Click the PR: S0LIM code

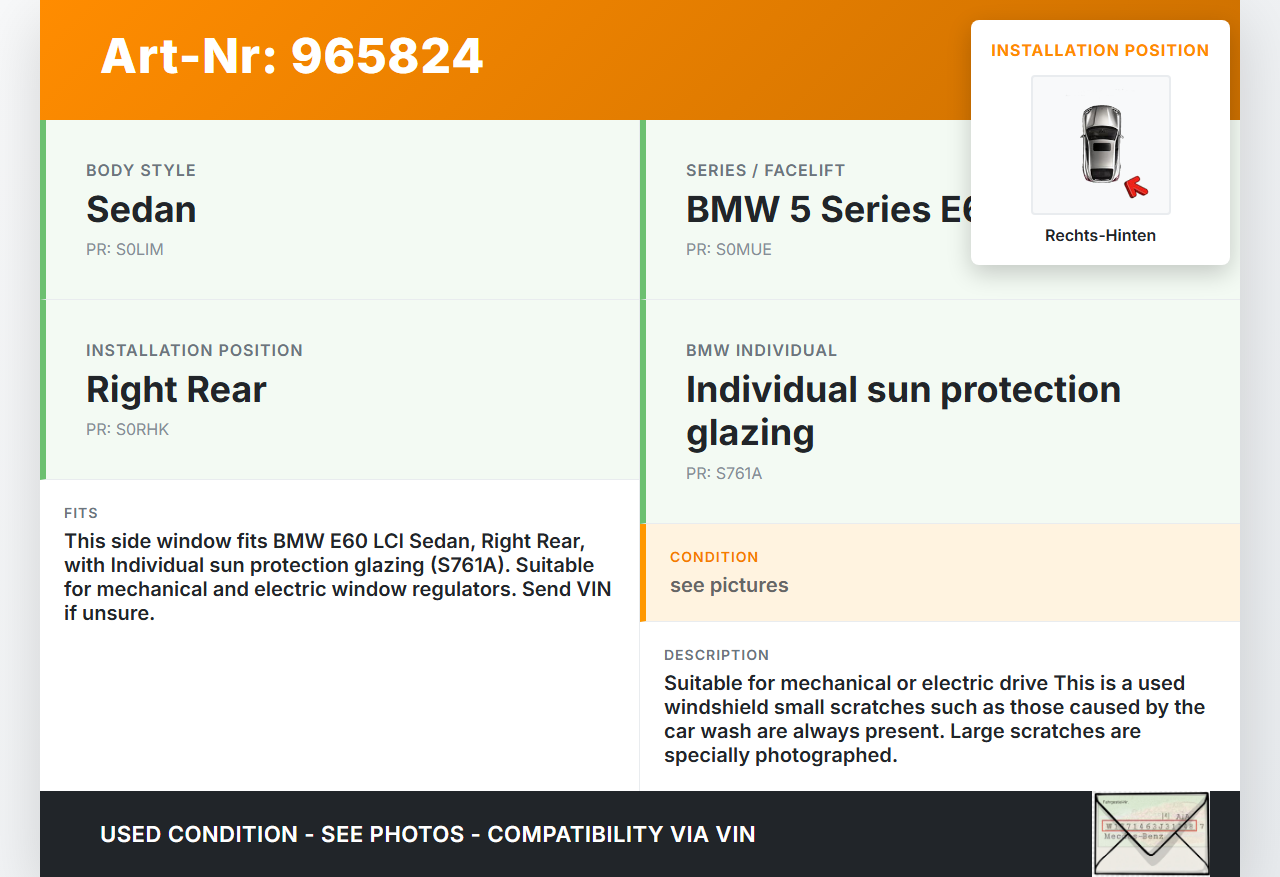pos(125,249)
